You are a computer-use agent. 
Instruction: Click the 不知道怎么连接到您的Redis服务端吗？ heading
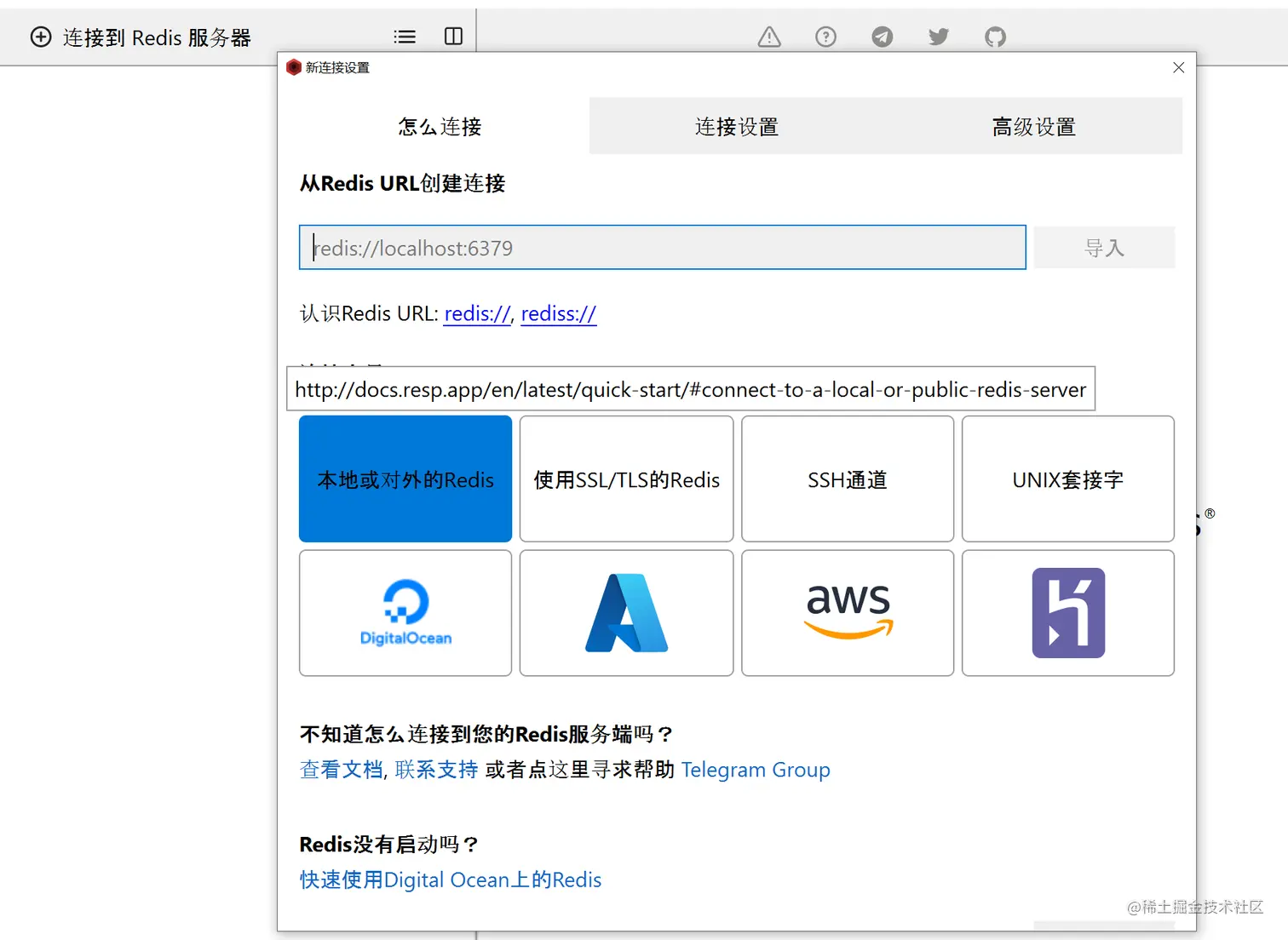tap(486, 734)
